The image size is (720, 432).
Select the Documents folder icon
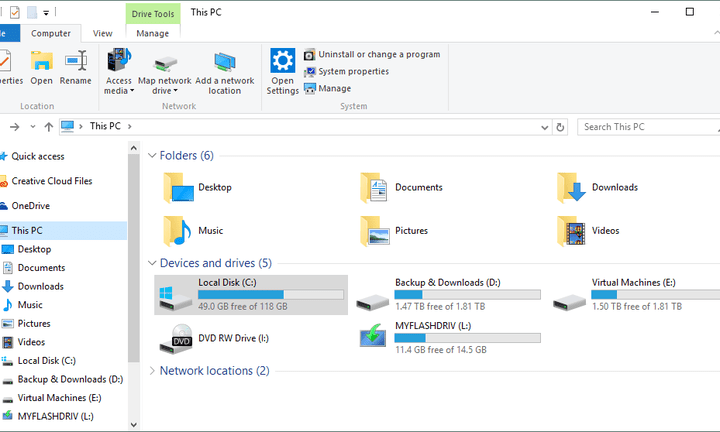[375, 187]
